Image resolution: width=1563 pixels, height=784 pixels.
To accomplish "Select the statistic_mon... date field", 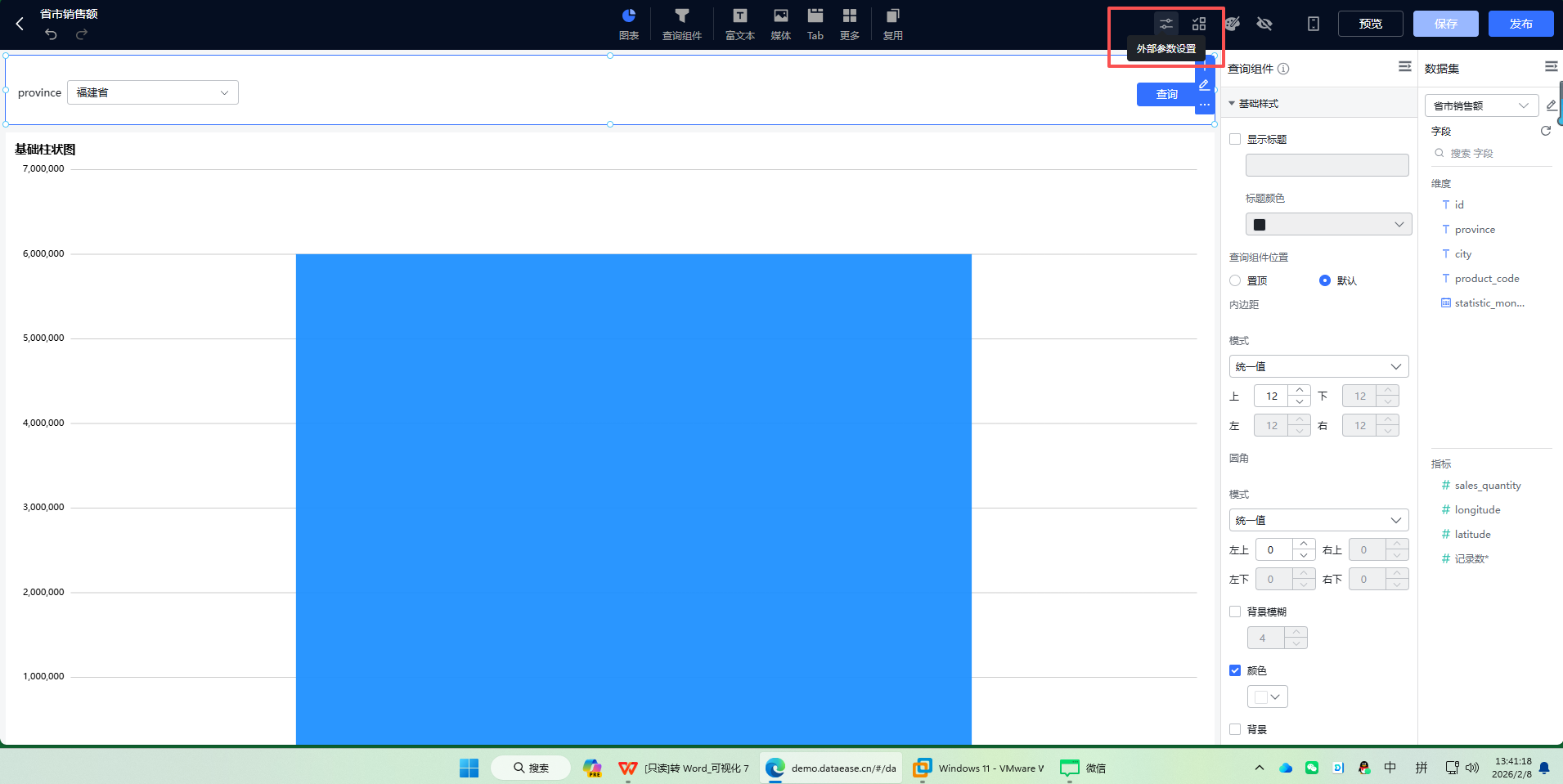I will (x=1491, y=302).
